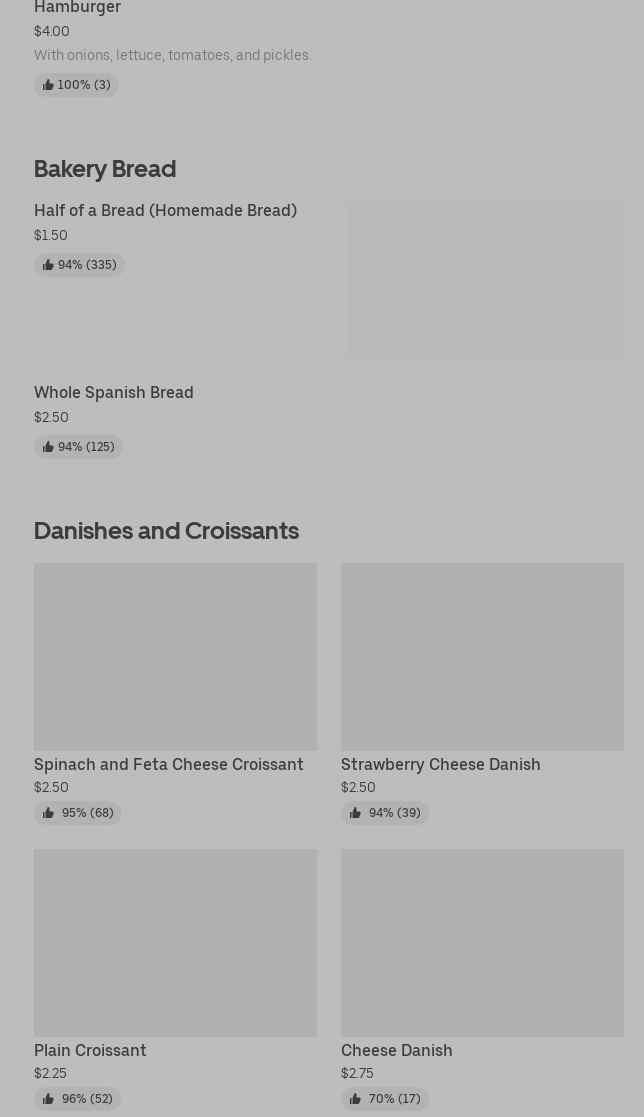Viewport: 644px width, 1117px height.
Task: Click thumbs-up icon for Spinach and Feta Croissant
Action: coord(48,813)
